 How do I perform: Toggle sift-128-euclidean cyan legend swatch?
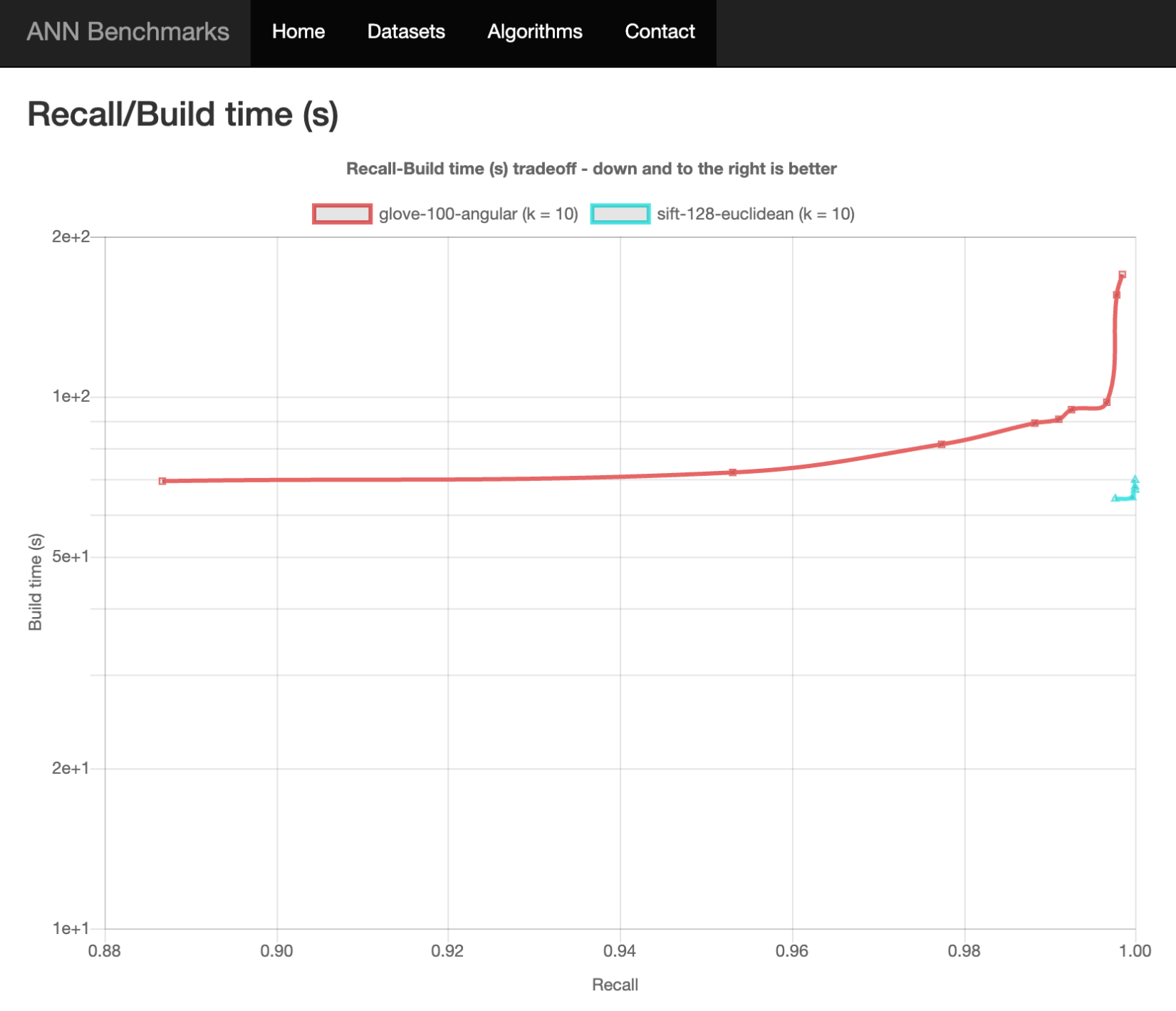click(x=620, y=214)
